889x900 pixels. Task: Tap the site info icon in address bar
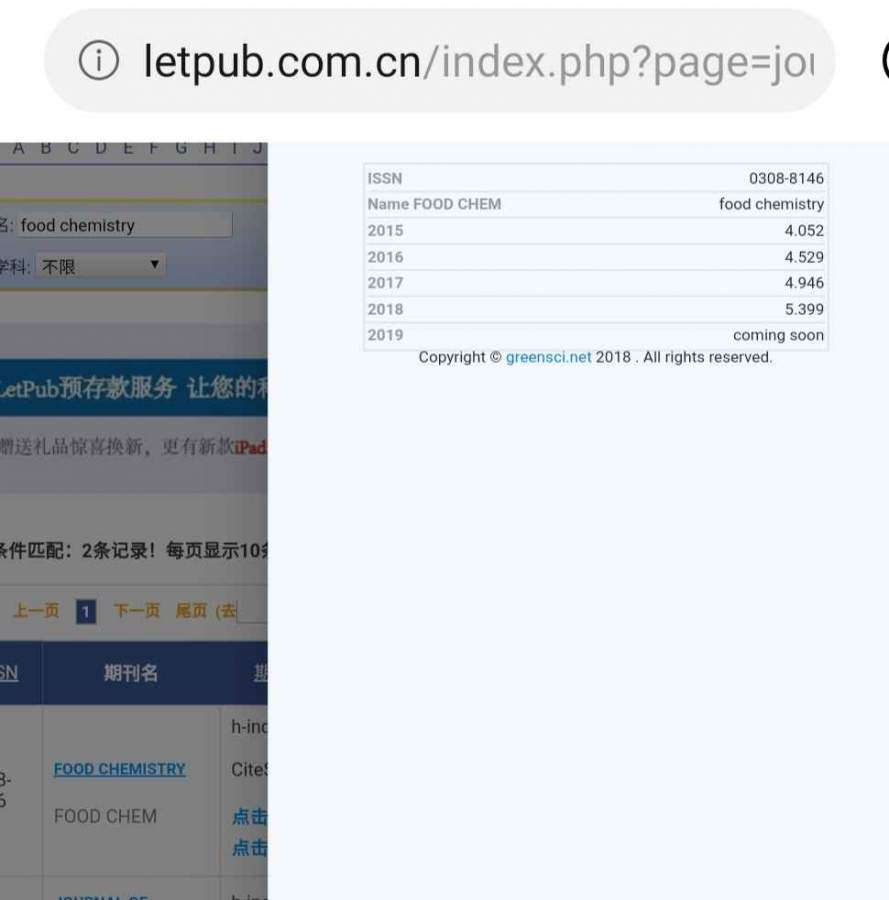[x=99, y=60]
